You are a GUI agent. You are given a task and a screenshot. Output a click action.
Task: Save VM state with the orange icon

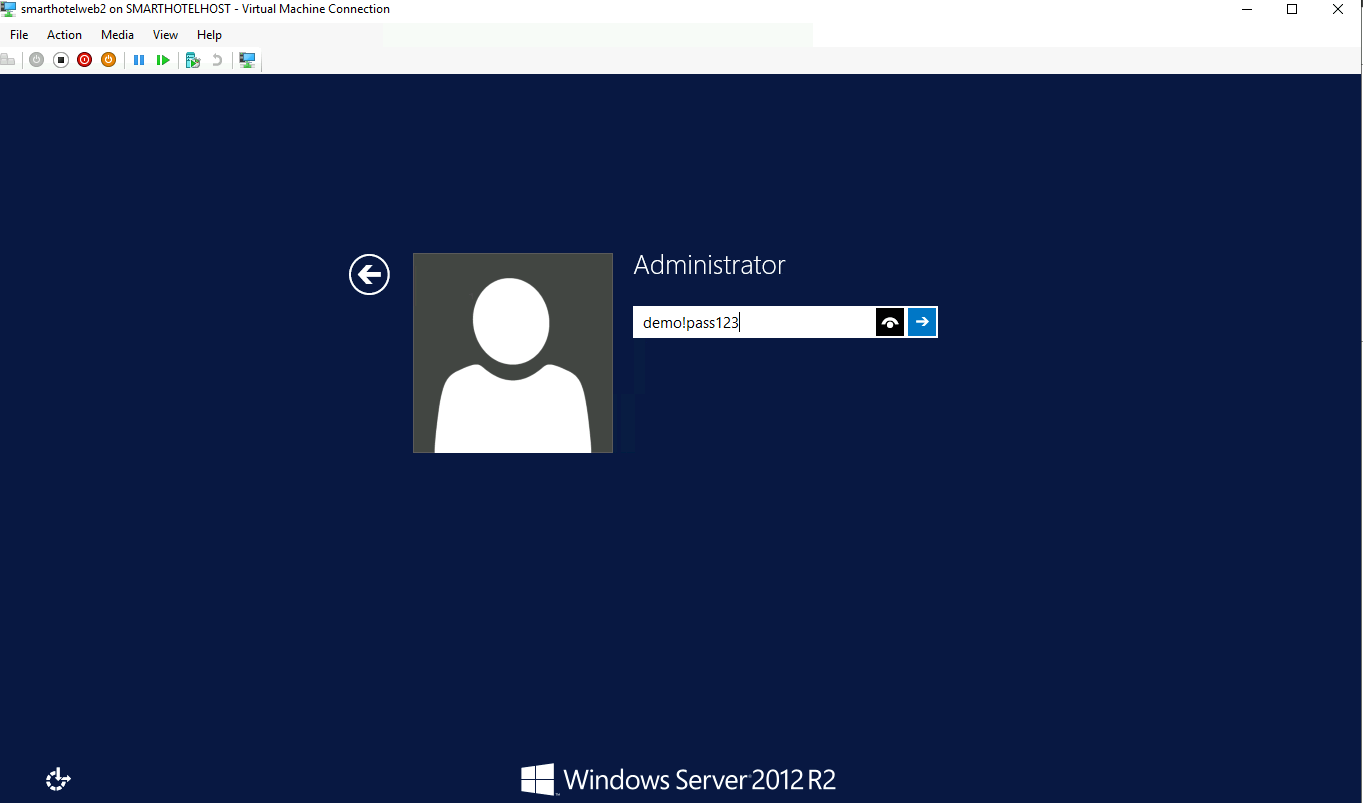point(109,60)
